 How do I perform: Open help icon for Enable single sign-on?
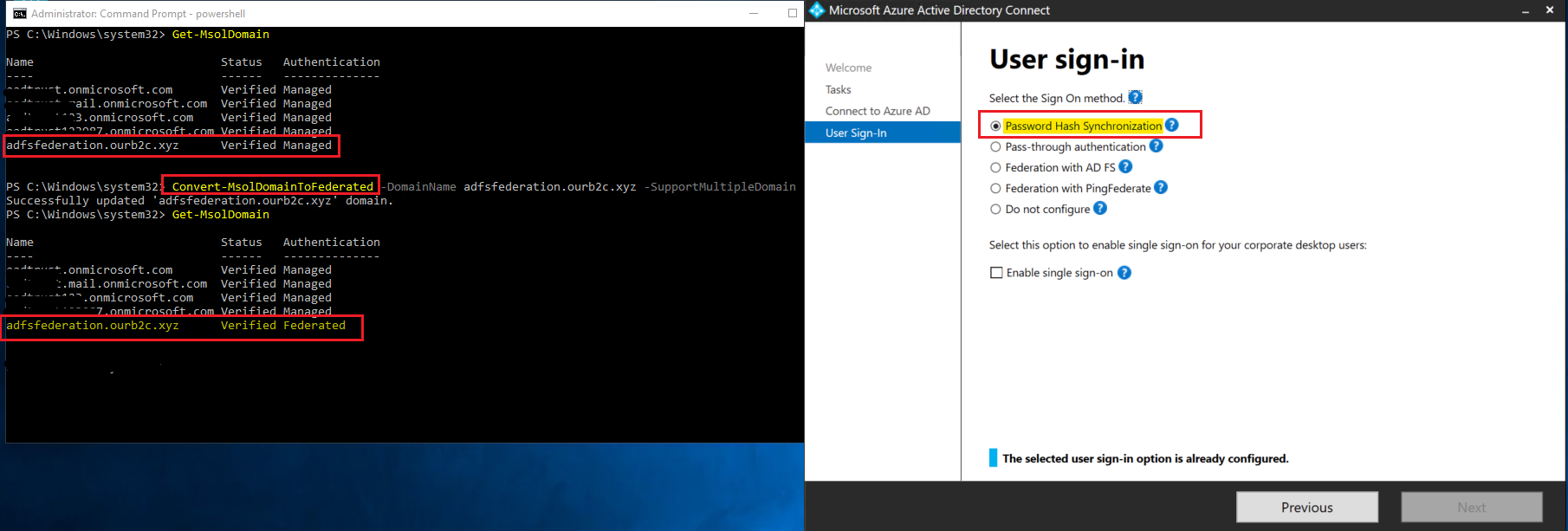point(1124,272)
